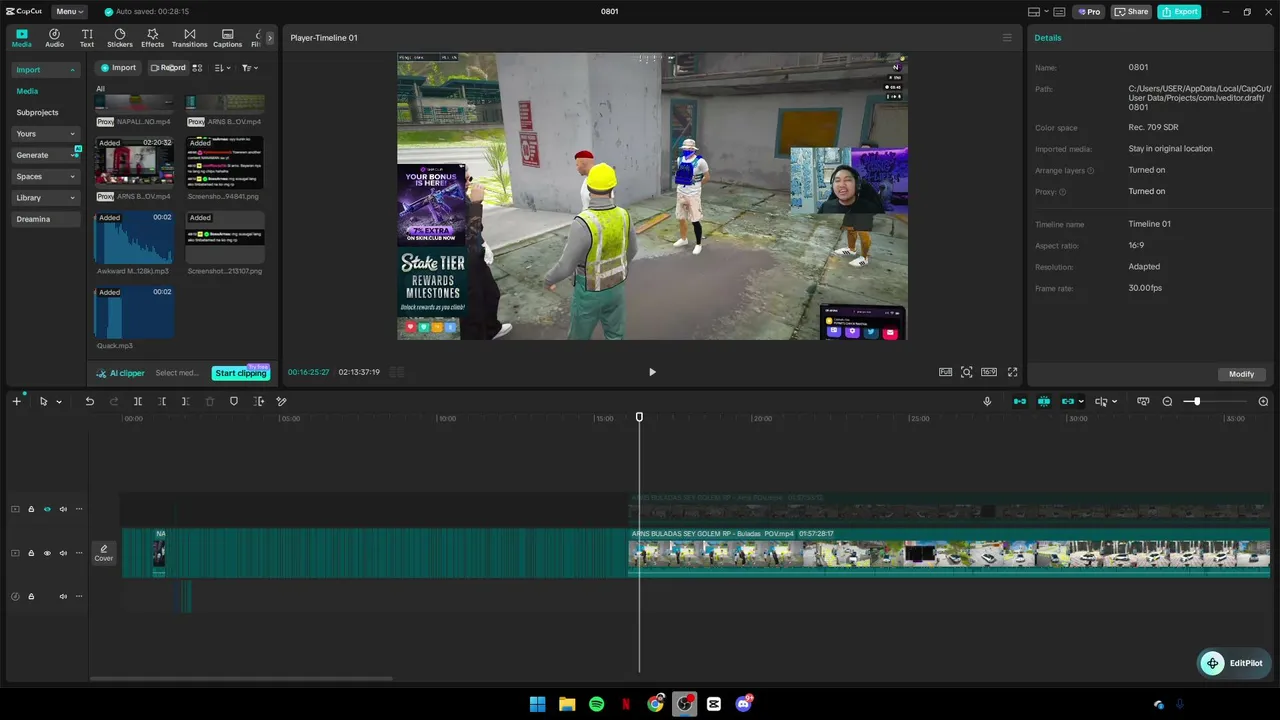The height and width of the screenshot is (720, 1280).
Task: Click the Import media button
Action: point(118,68)
